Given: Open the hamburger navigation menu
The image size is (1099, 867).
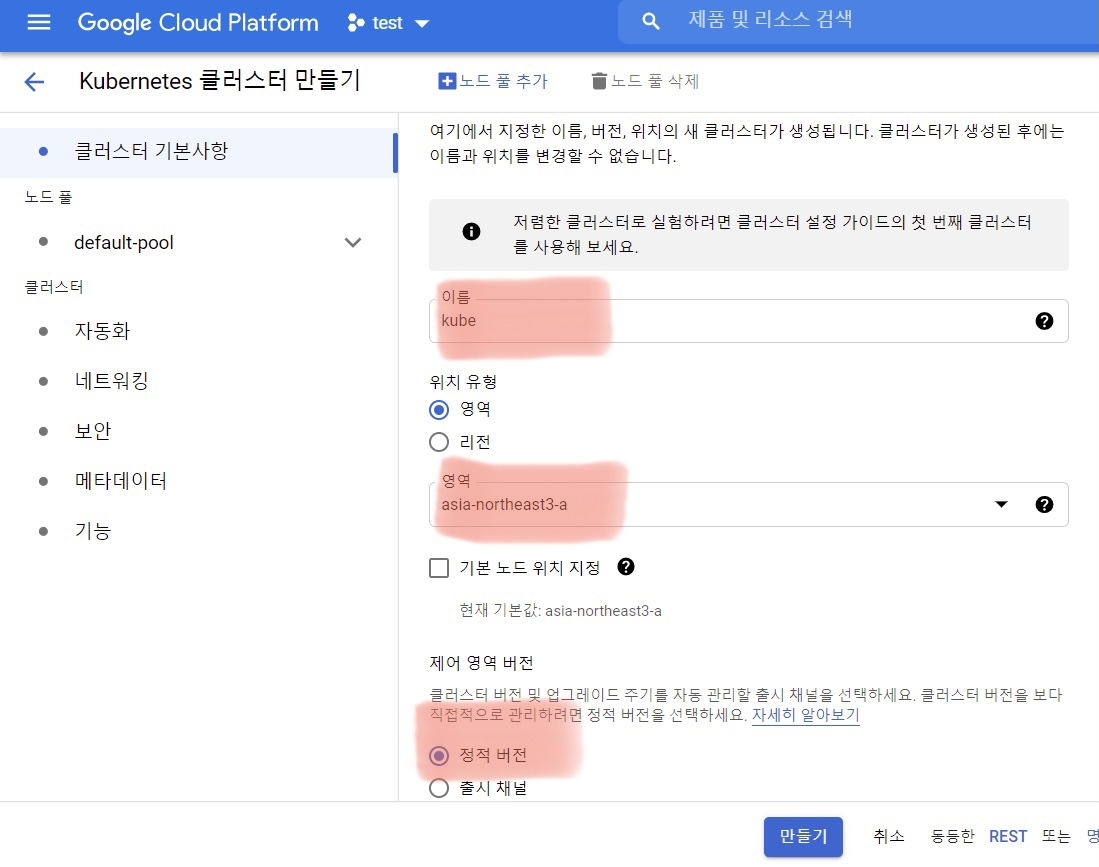Looking at the screenshot, I should (39, 22).
